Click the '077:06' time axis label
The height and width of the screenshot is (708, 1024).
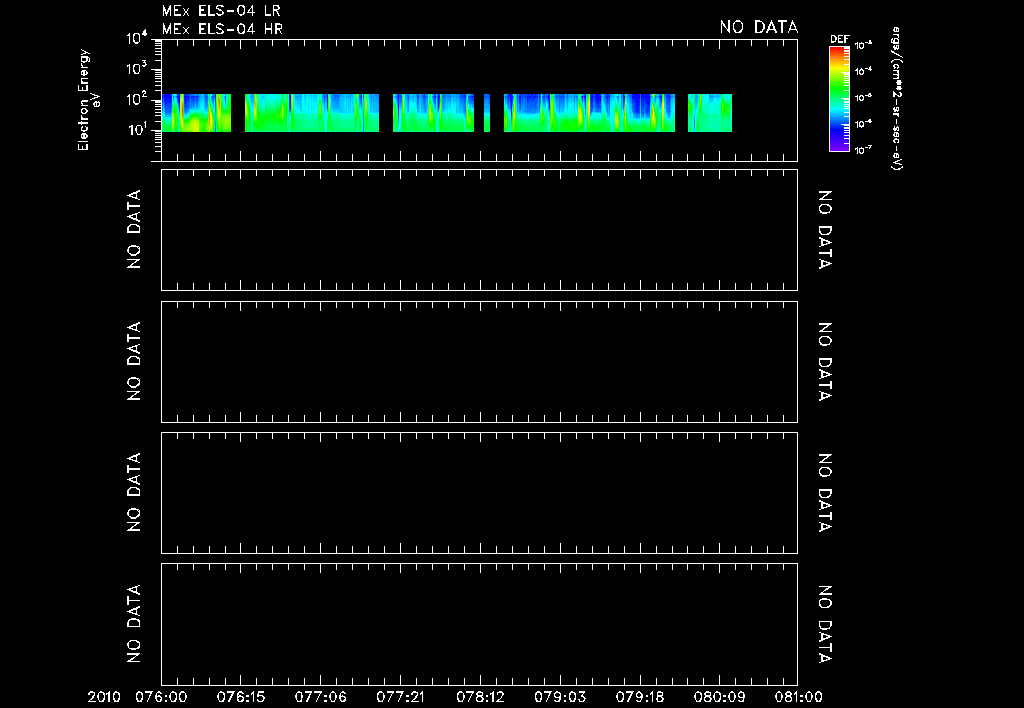[321, 697]
